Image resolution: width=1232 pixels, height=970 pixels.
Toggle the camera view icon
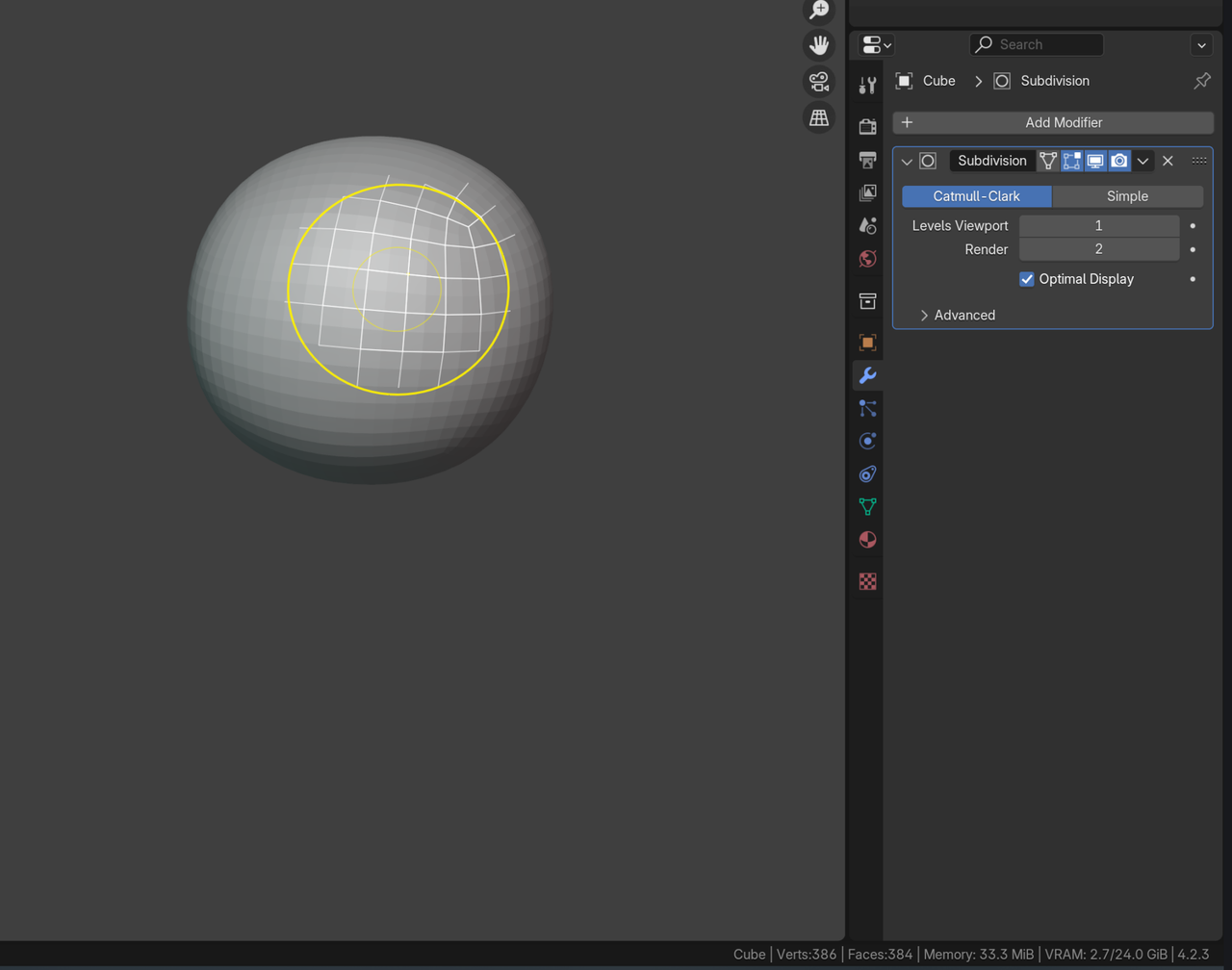(818, 82)
